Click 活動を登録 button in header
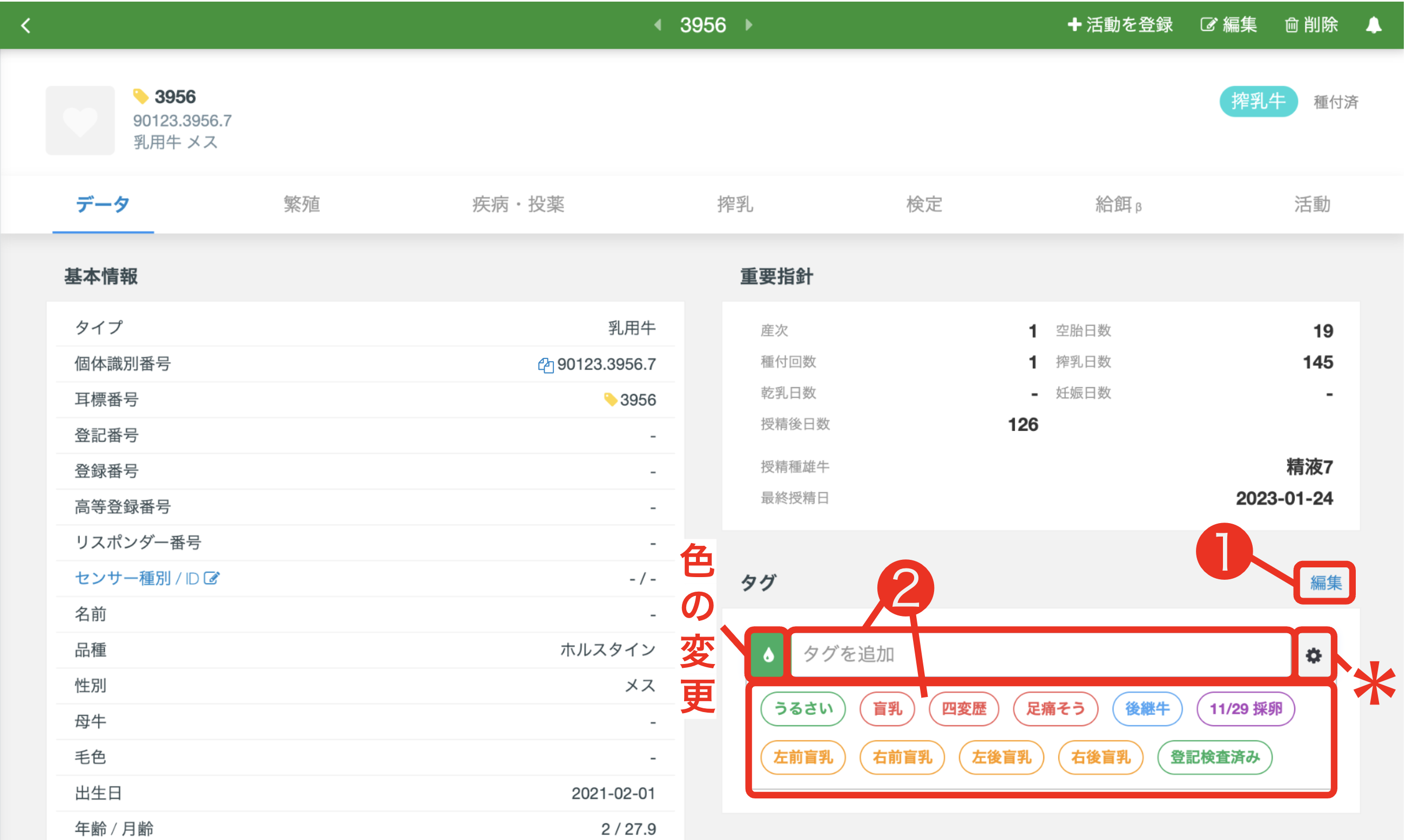Image resolution: width=1406 pixels, height=840 pixels. (1120, 25)
